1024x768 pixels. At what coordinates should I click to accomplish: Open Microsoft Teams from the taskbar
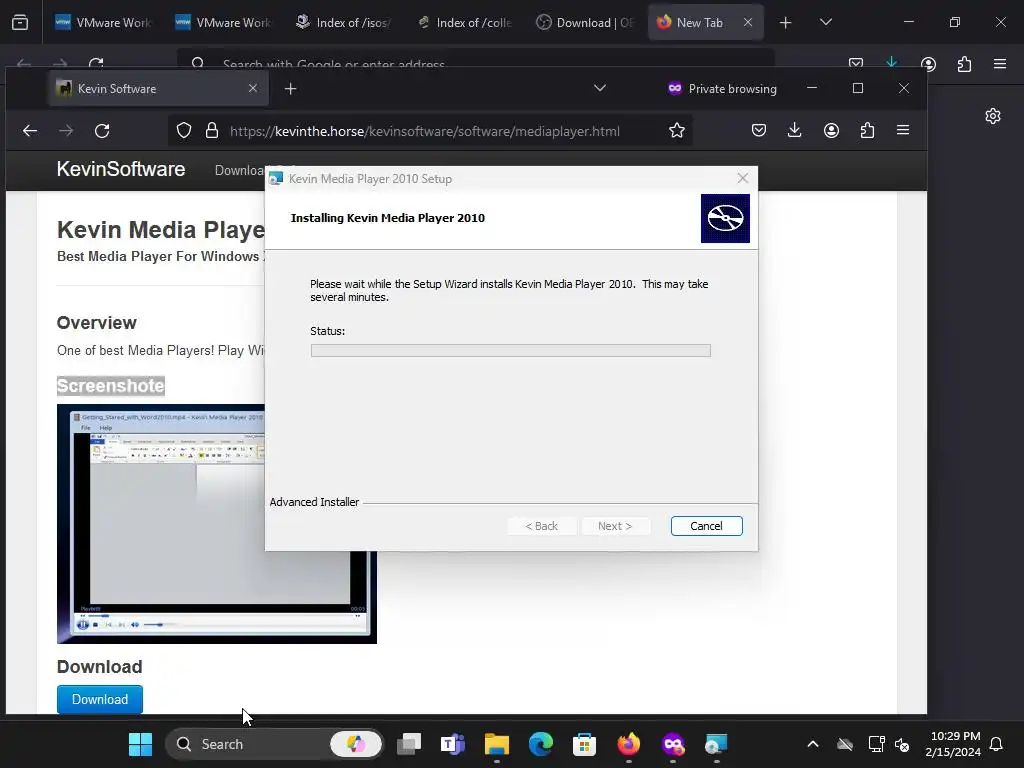[453, 744]
